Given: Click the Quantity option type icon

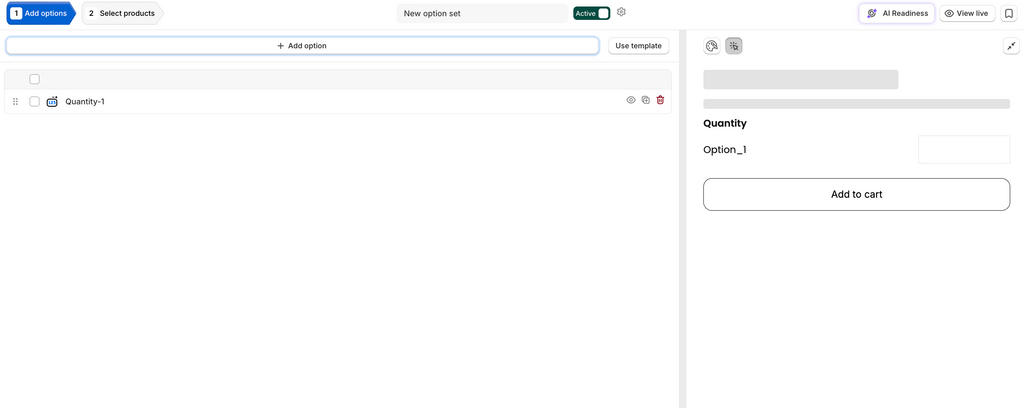Looking at the screenshot, I should coord(52,101).
